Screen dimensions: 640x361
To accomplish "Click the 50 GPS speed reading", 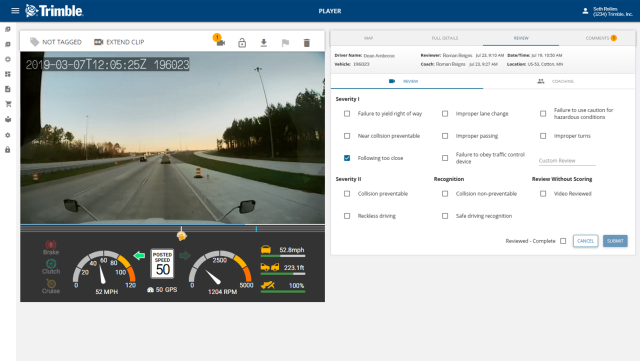I will [x=162, y=290].
